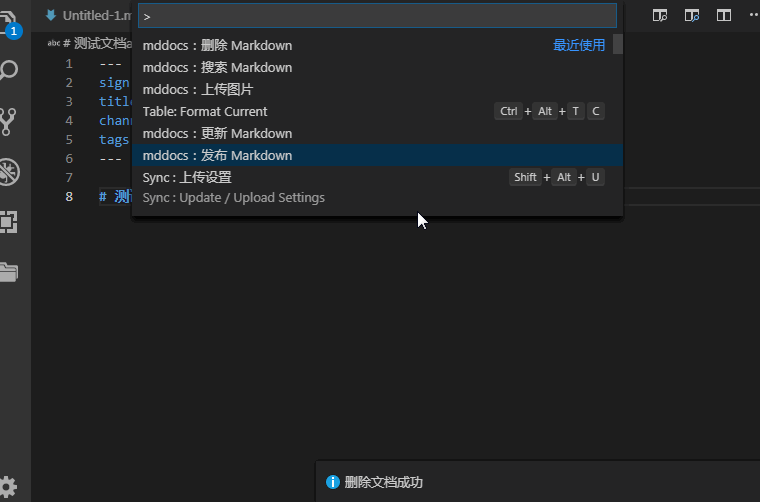Open the Debug view icon

(x=9, y=172)
